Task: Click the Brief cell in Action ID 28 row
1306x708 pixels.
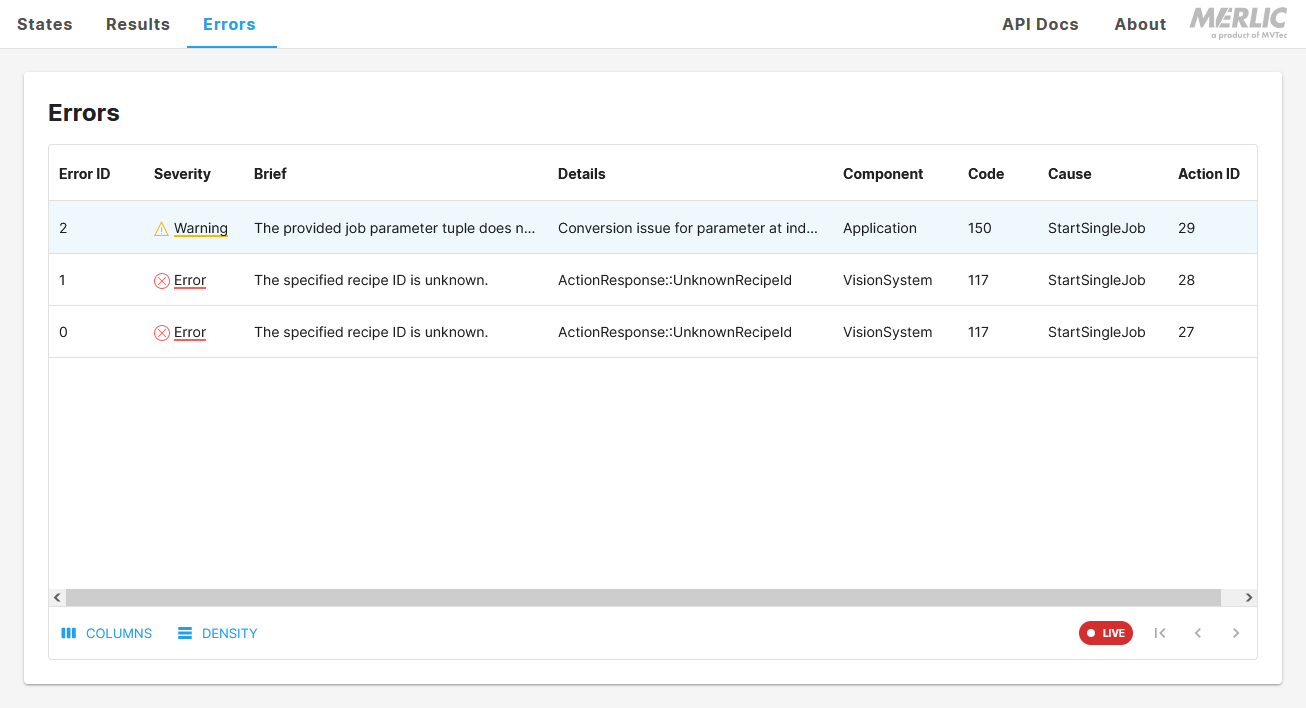Action: tap(371, 280)
